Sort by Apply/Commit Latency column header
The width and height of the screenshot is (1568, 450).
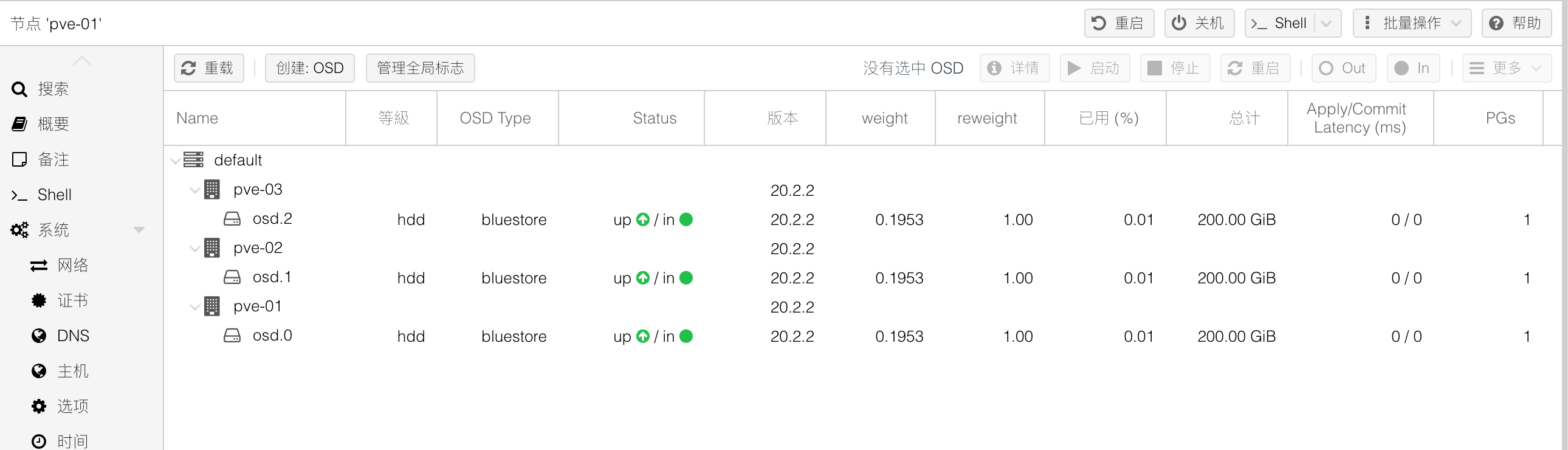1361,118
